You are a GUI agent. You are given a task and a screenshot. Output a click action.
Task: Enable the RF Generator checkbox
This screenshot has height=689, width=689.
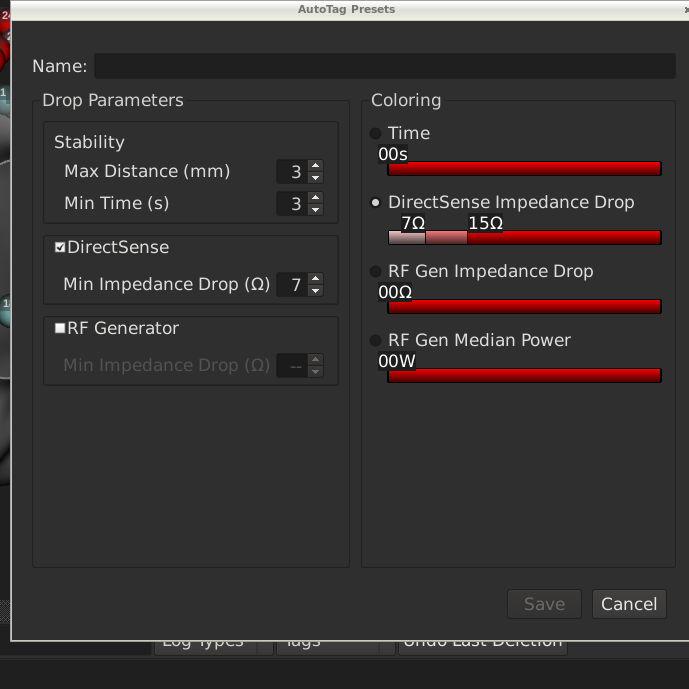(x=60, y=328)
